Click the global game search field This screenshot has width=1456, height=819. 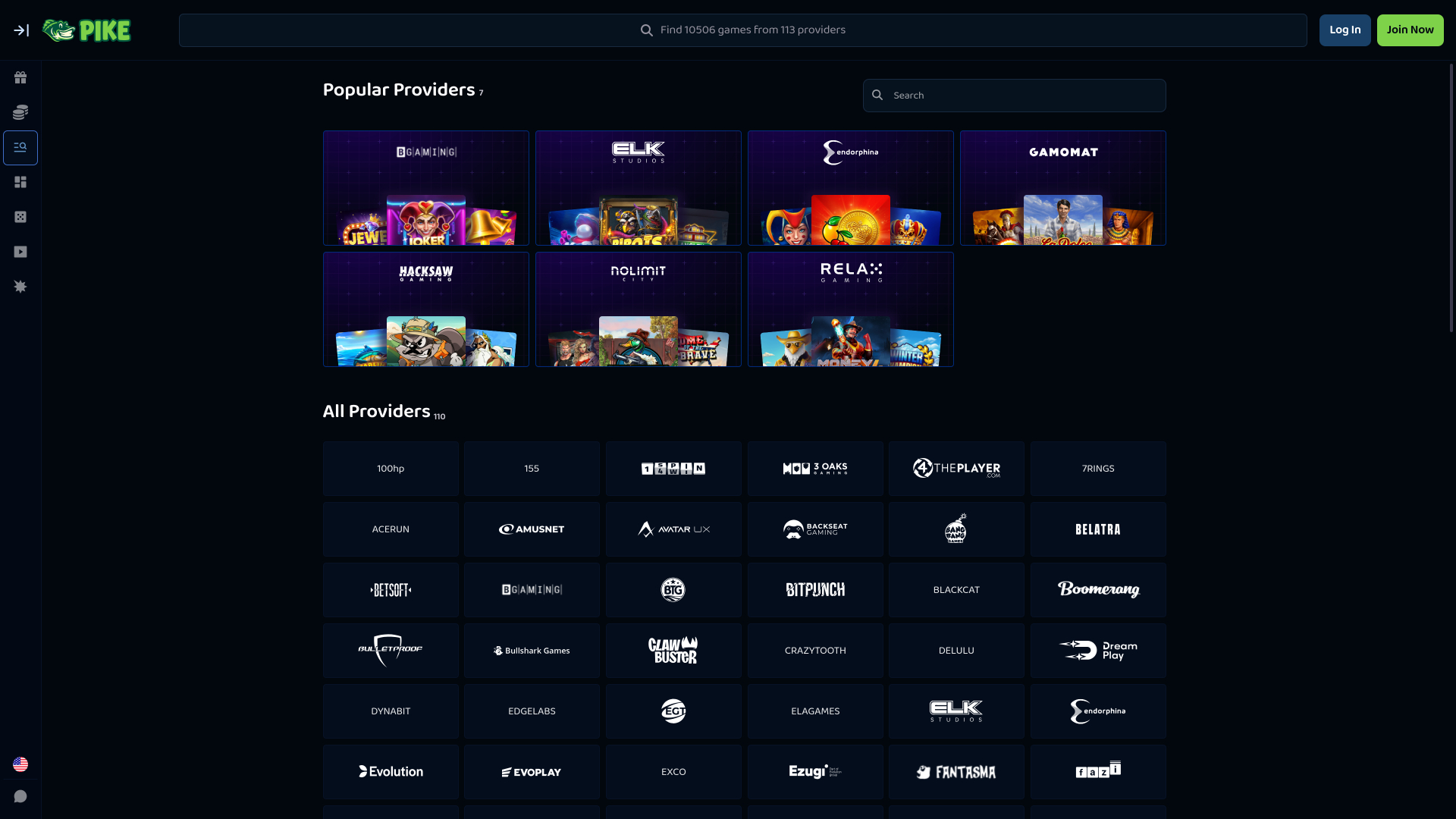pyautogui.click(x=742, y=30)
